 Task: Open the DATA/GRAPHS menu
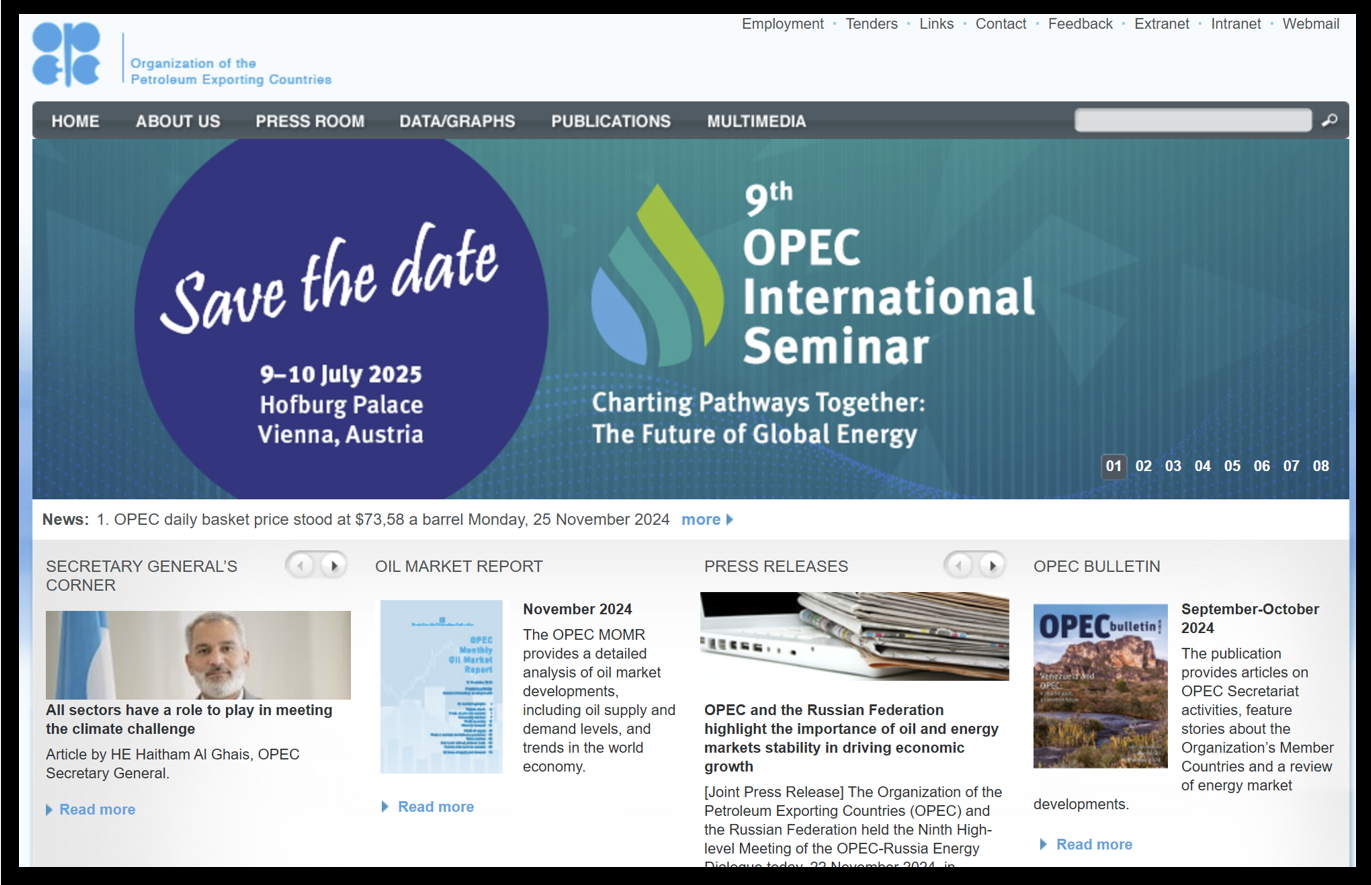point(457,121)
